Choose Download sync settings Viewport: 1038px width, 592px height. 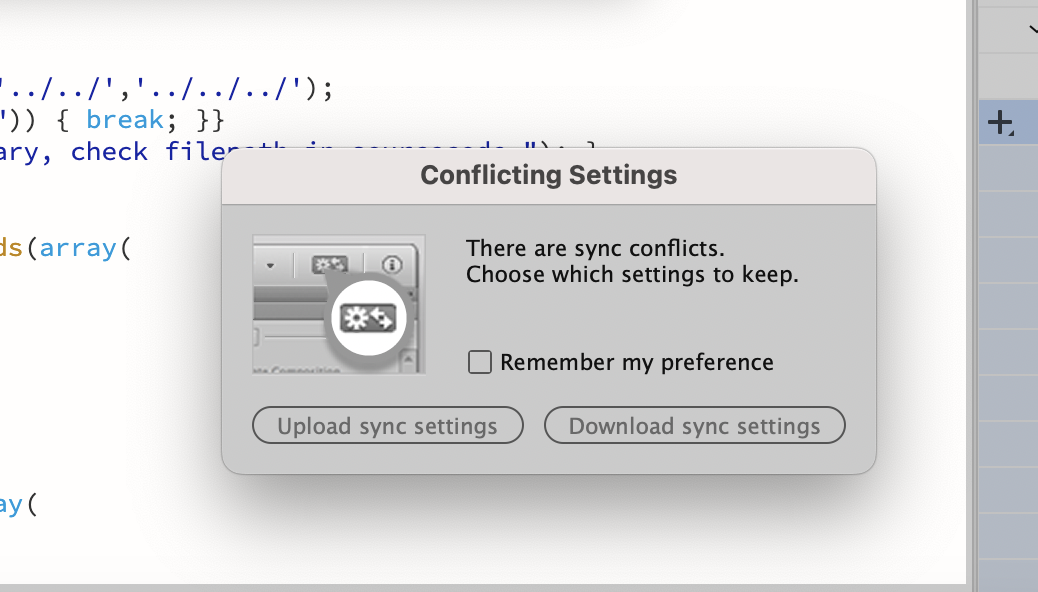[x=694, y=425]
